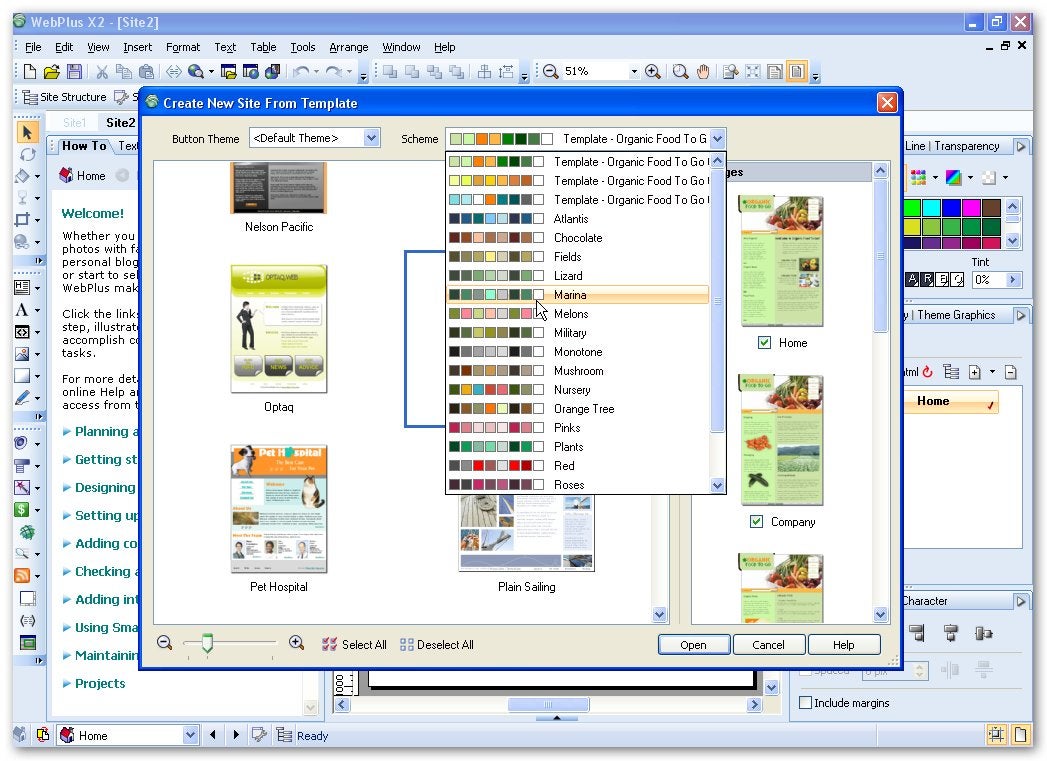Click the Welcome! heading link
The width and height of the screenshot is (1047, 761).
pyautogui.click(x=93, y=214)
